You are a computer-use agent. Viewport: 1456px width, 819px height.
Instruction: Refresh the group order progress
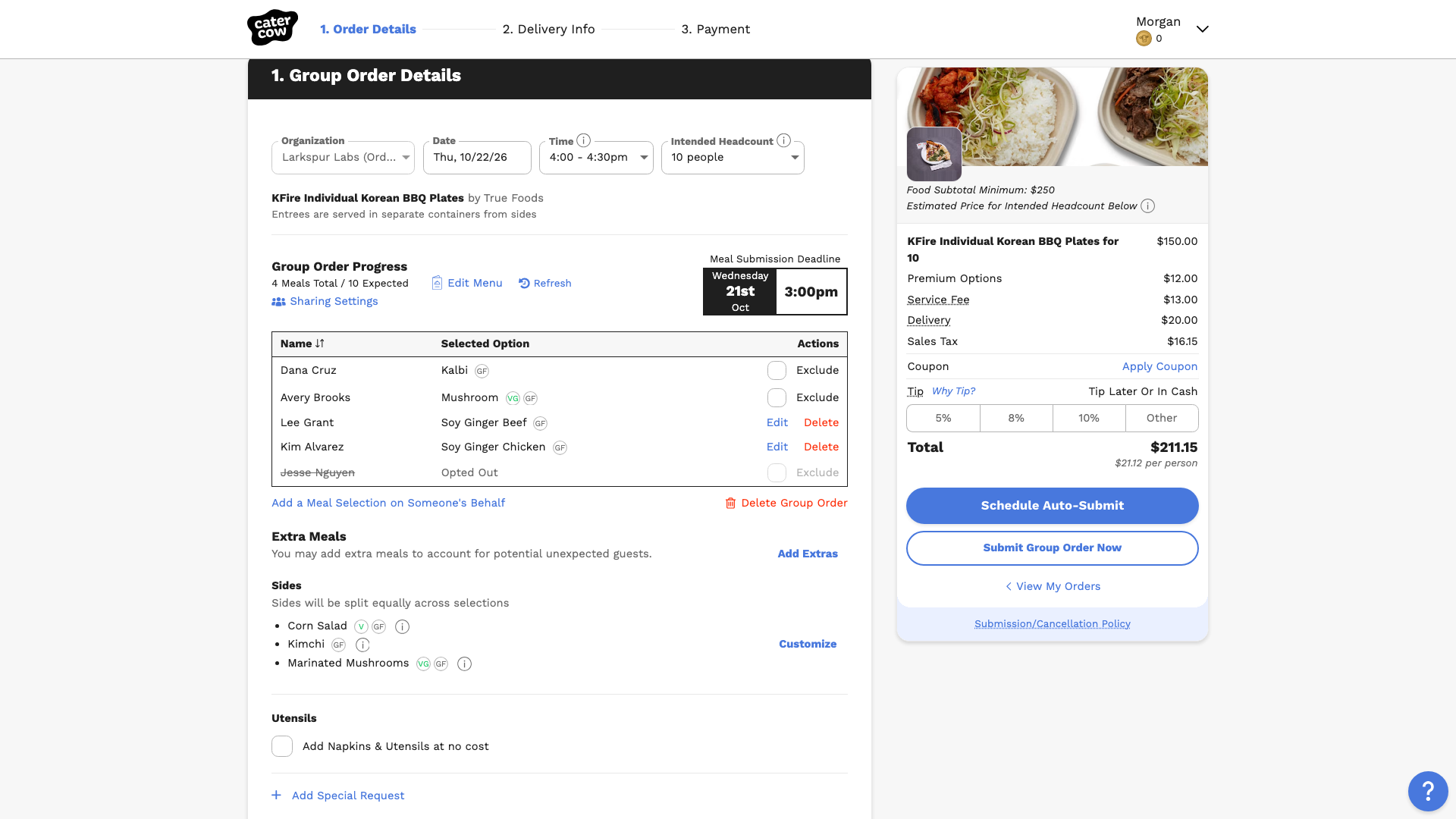click(x=544, y=283)
